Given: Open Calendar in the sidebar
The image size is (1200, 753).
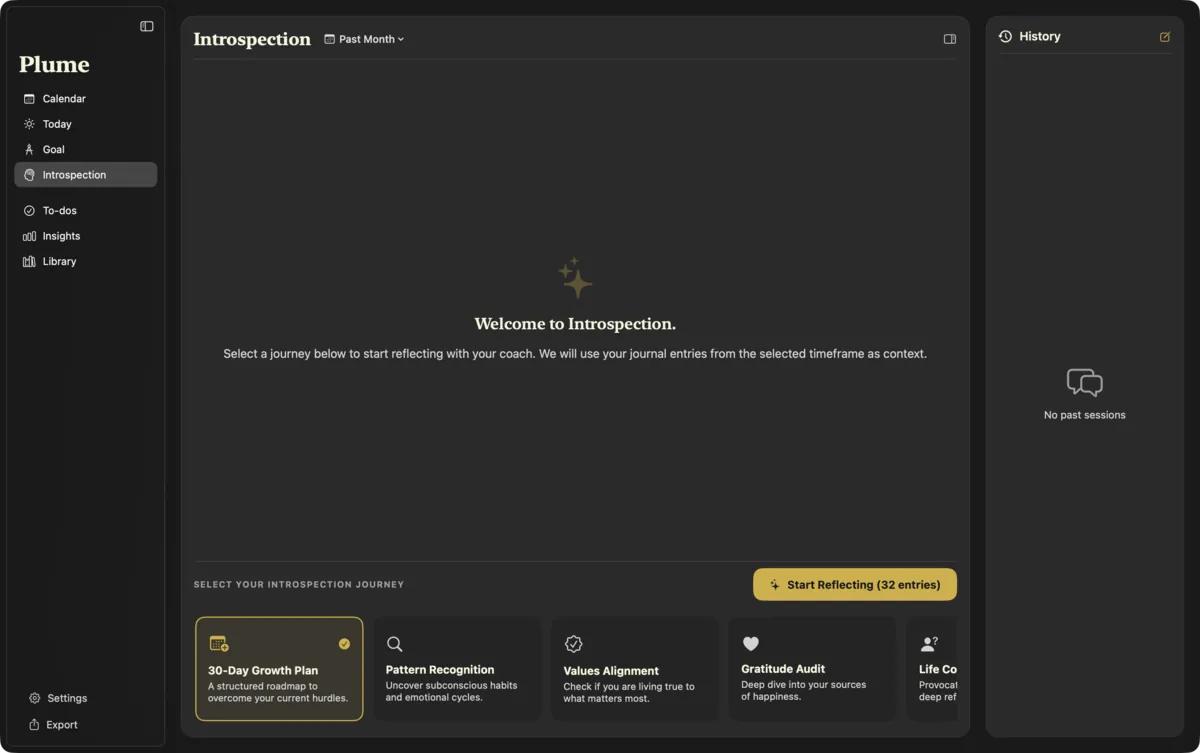Looking at the screenshot, I should click(x=86, y=99).
